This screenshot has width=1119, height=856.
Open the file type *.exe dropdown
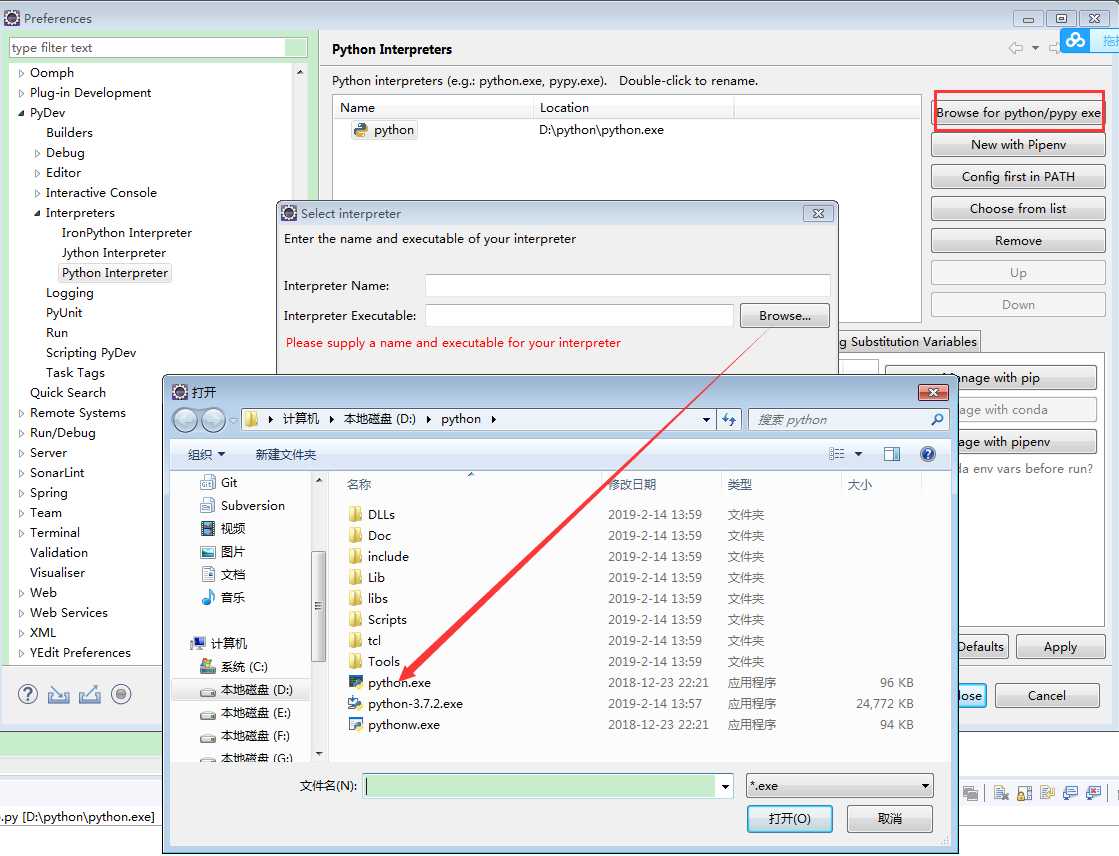point(839,785)
